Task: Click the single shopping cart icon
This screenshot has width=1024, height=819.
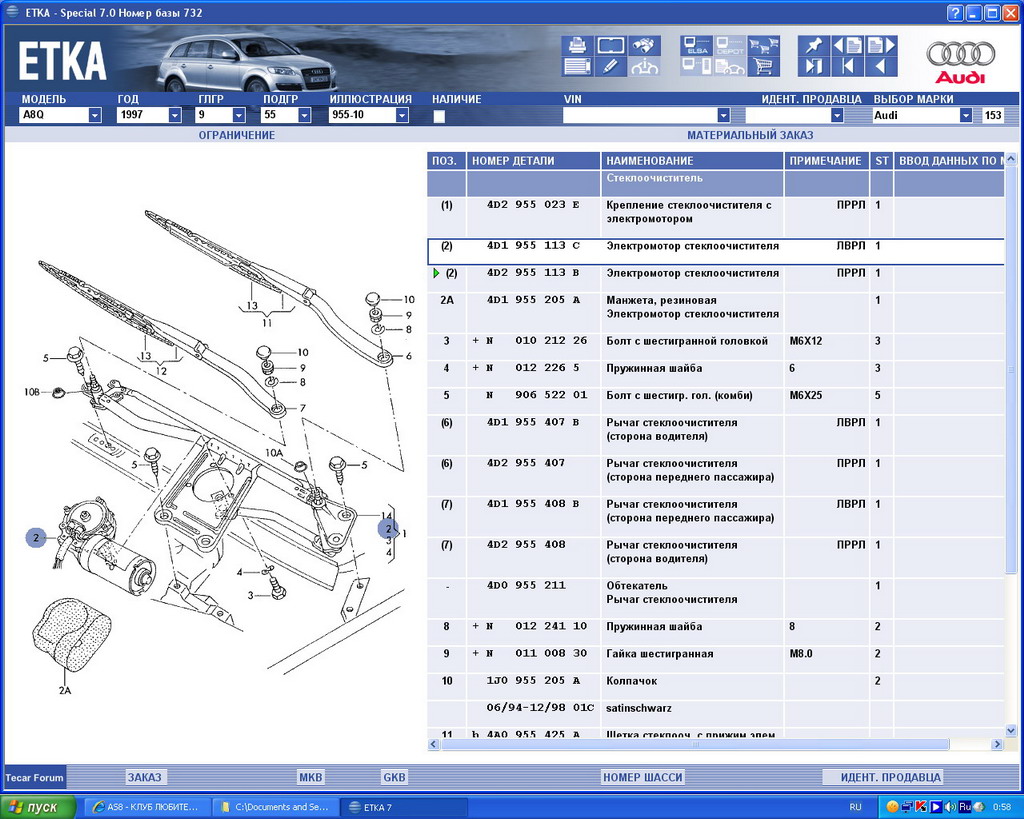Action: click(764, 67)
